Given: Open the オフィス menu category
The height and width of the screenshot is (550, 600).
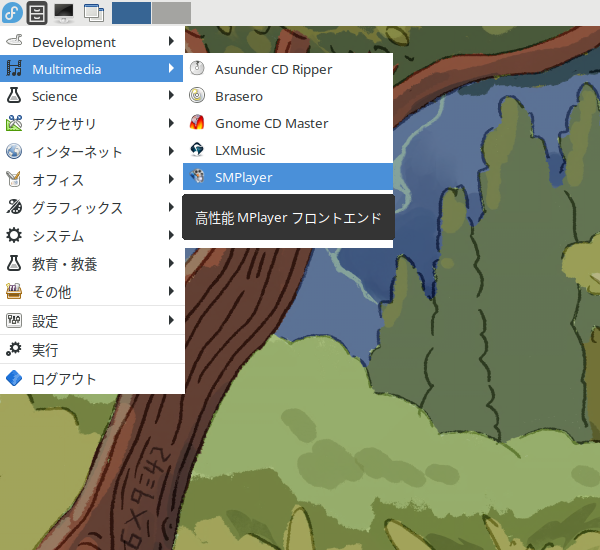Looking at the screenshot, I should 92,180.
